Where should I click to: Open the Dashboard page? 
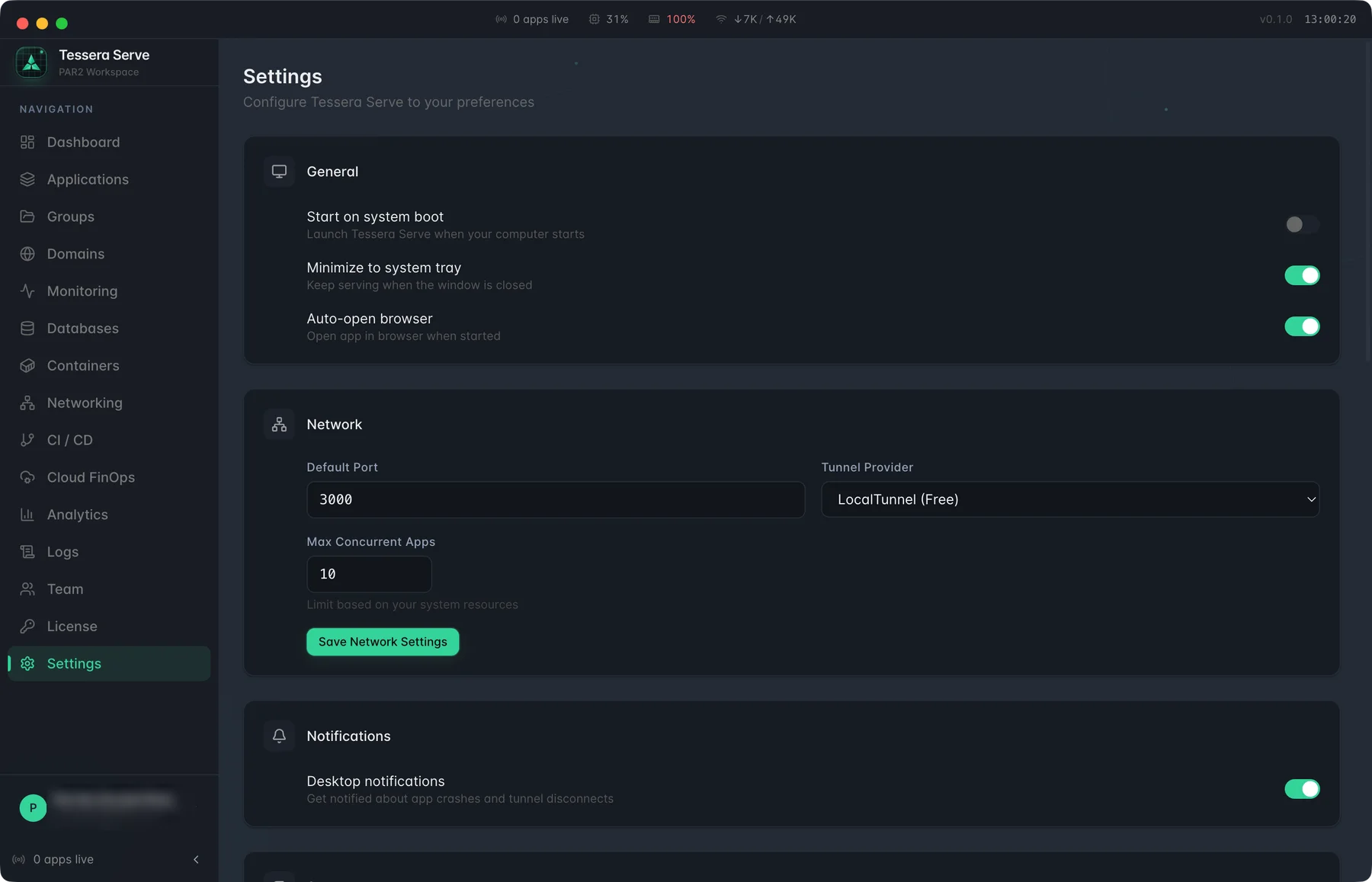pos(109,142)
